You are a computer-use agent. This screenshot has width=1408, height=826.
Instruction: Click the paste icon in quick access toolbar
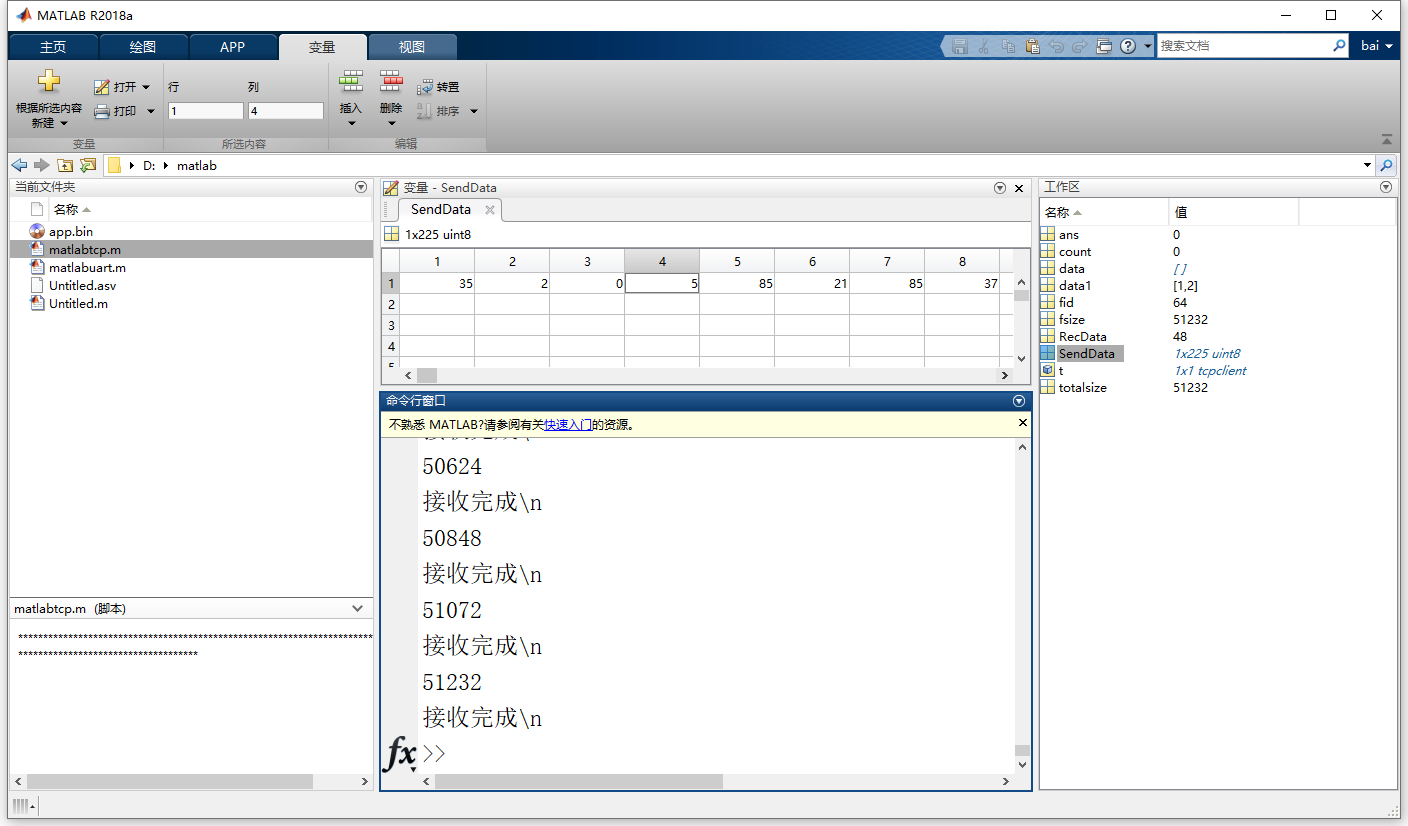[1032, 46]
